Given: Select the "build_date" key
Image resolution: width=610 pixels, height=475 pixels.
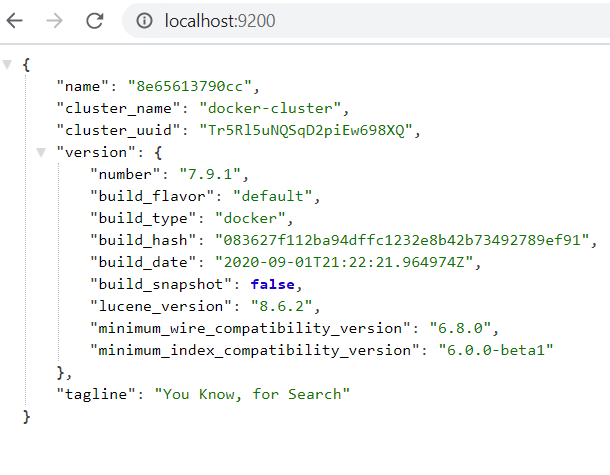Looking at the screenshot, I should [143, 262].
